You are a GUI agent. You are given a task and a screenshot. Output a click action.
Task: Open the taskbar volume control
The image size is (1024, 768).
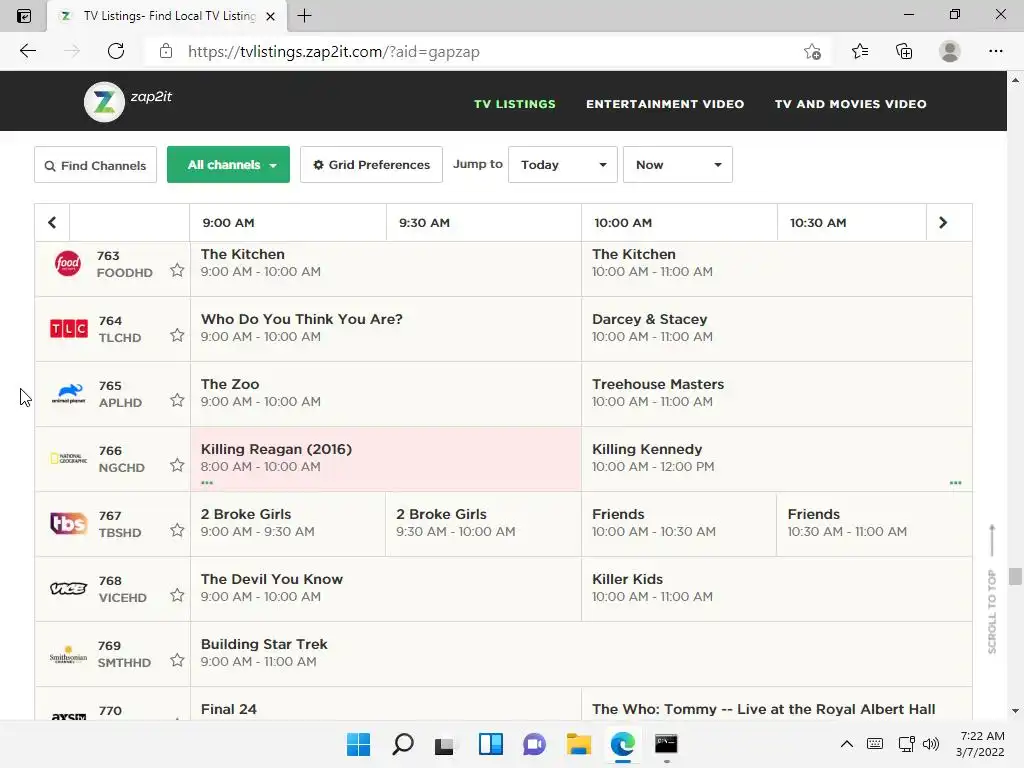[x=931, y=744]
